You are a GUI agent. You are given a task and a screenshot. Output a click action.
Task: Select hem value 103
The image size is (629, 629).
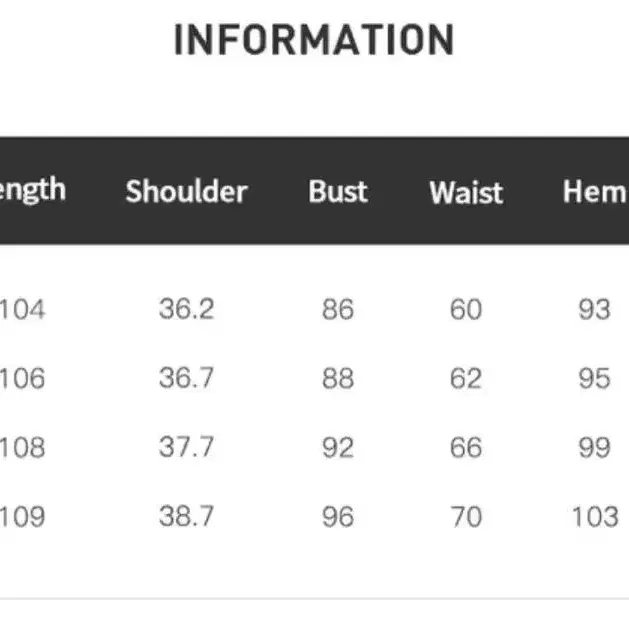[x=595, y=516]
